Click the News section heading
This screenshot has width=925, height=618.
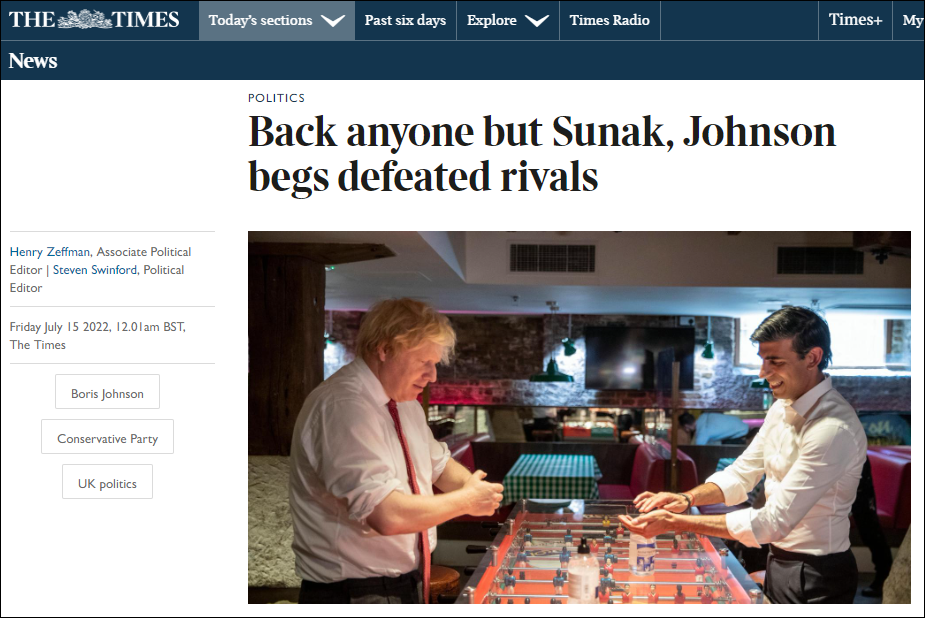[x=33, y=61]
